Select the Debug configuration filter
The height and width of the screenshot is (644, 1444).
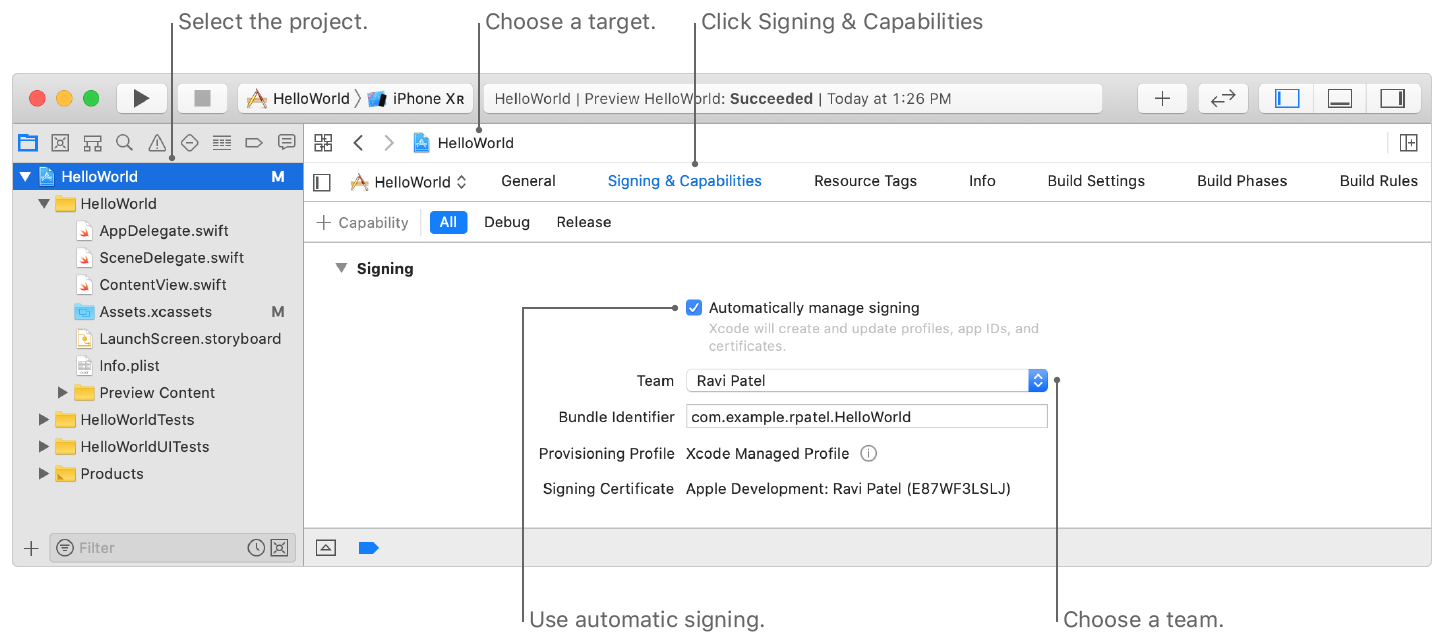[507, 222]
